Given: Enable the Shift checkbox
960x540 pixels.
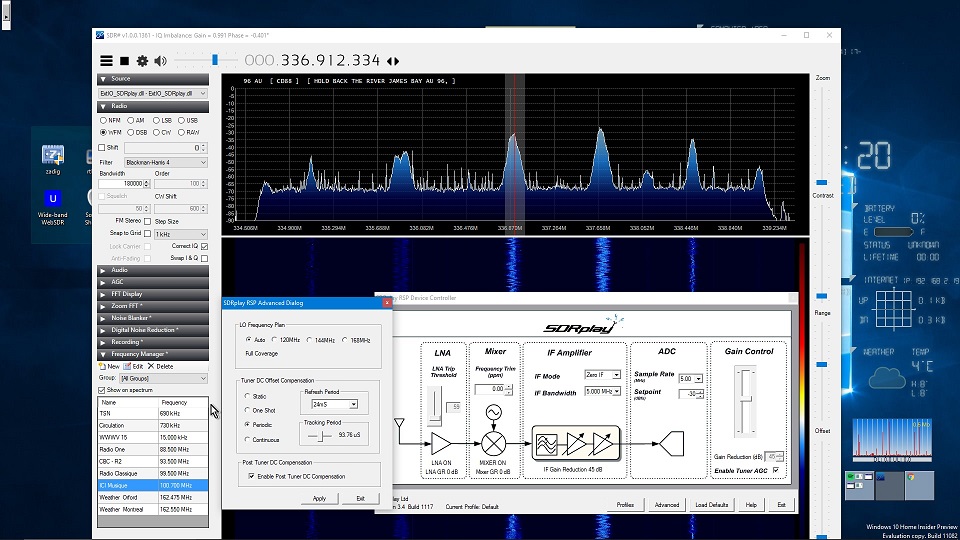Looking at the screenshot, I should (102, 148).
